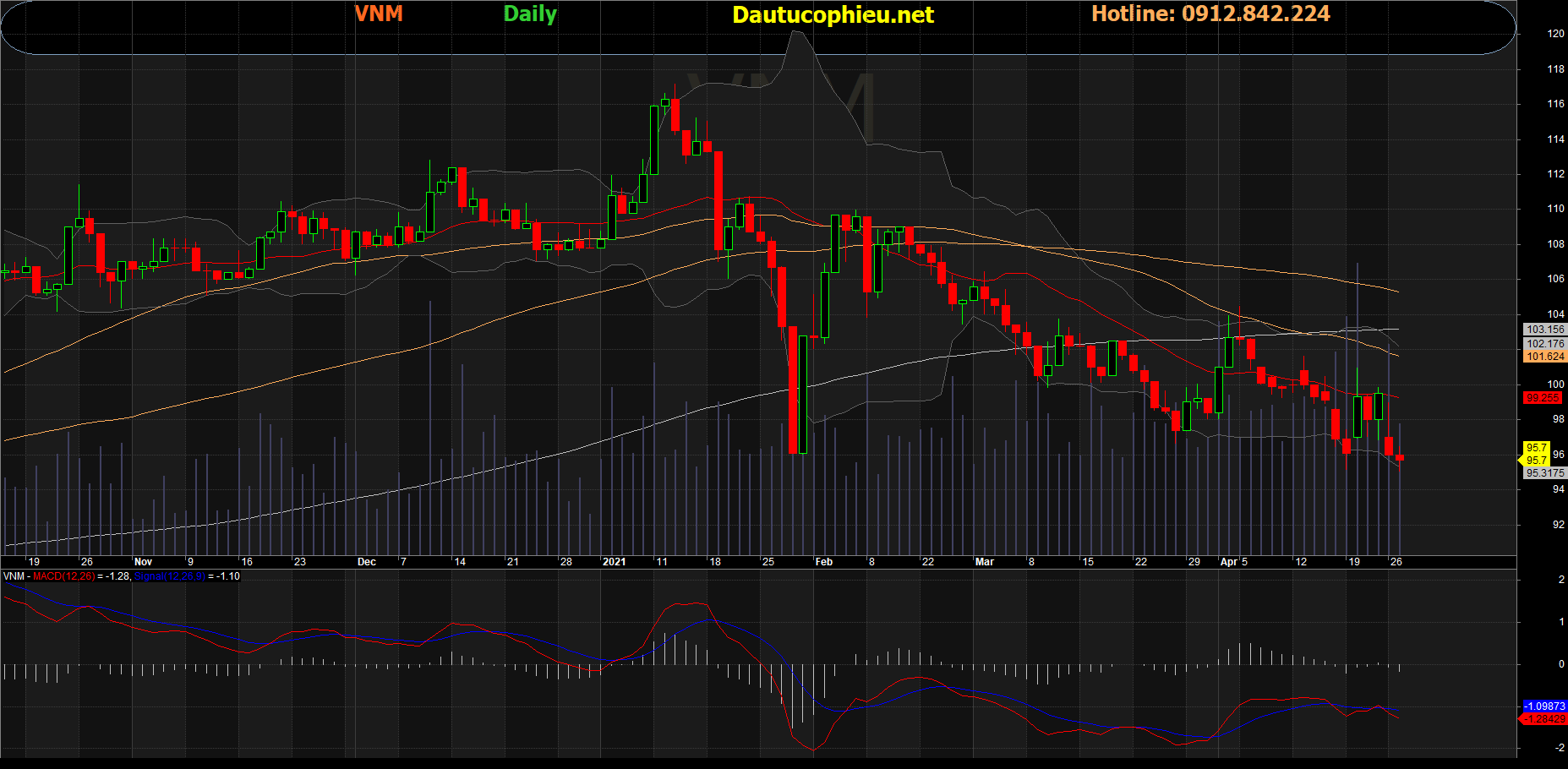Click the Nov month label on time axis
This screenshot has height=769, width=1568.
(143, 562)
